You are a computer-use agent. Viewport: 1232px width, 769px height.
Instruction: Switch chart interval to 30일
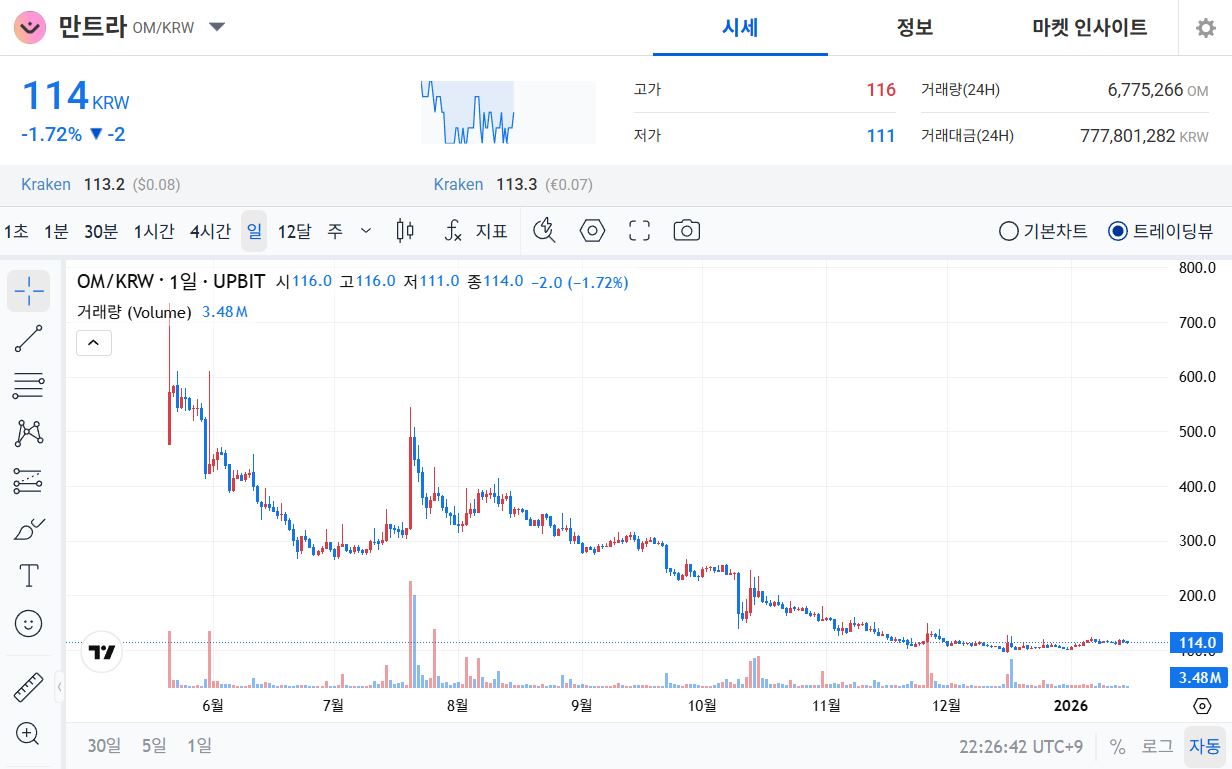click(x=103, y=746)
